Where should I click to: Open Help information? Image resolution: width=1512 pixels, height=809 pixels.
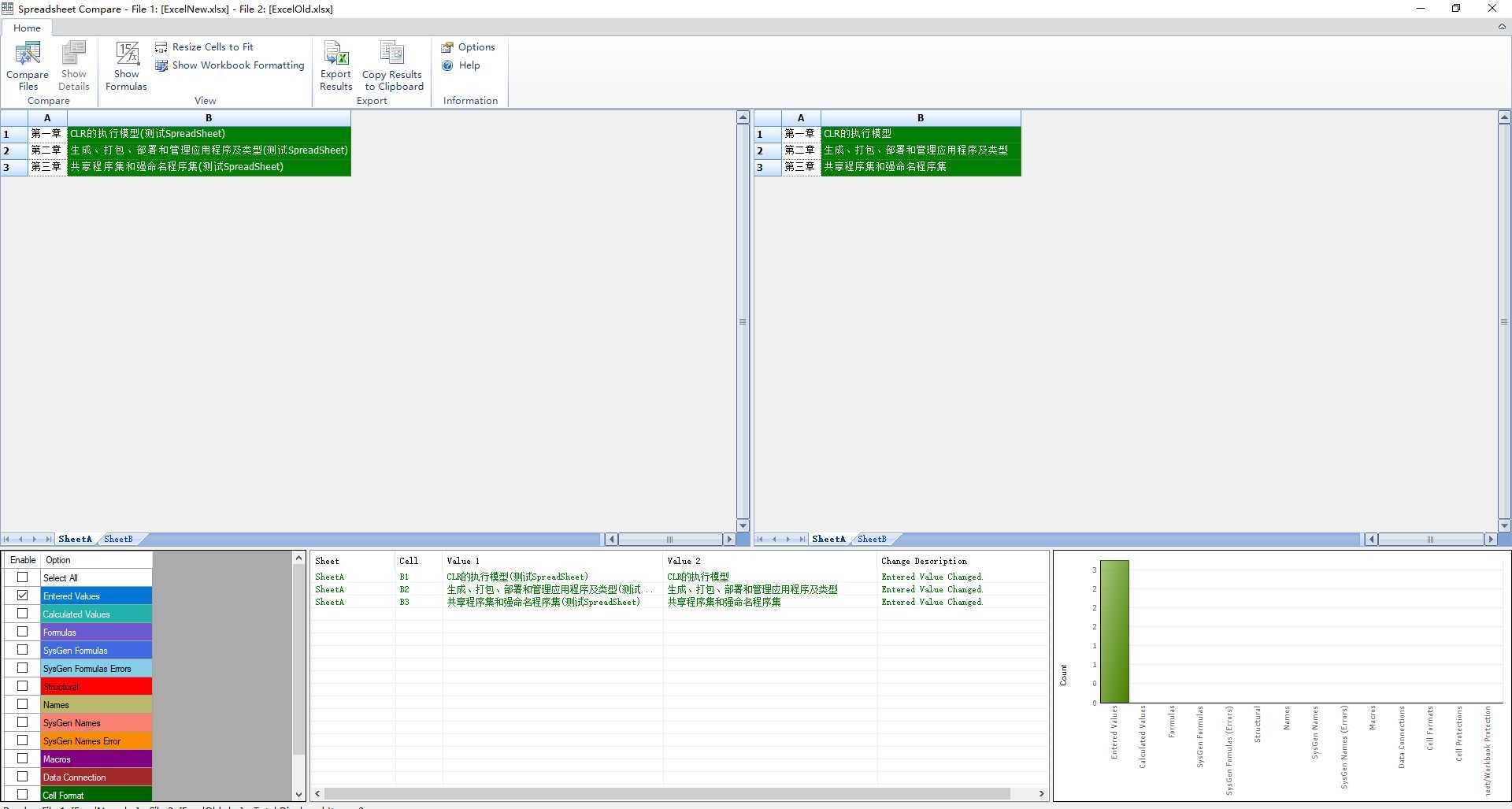click(x=461, y=65)
